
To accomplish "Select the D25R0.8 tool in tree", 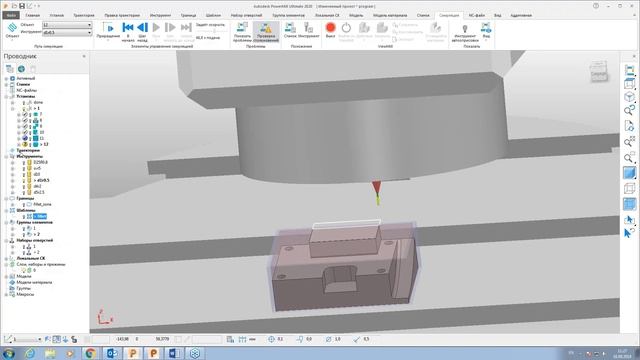I will 40,162.
